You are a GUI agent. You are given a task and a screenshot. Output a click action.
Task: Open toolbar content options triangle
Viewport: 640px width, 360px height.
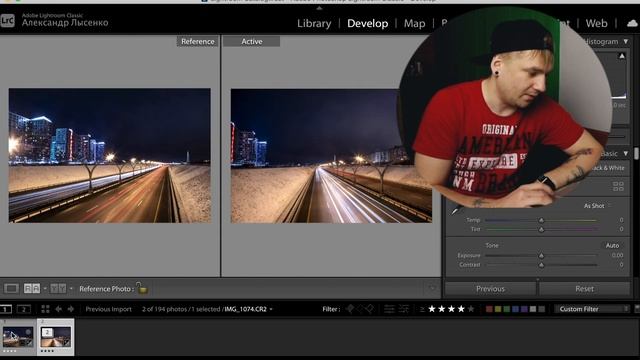point(433,289)
